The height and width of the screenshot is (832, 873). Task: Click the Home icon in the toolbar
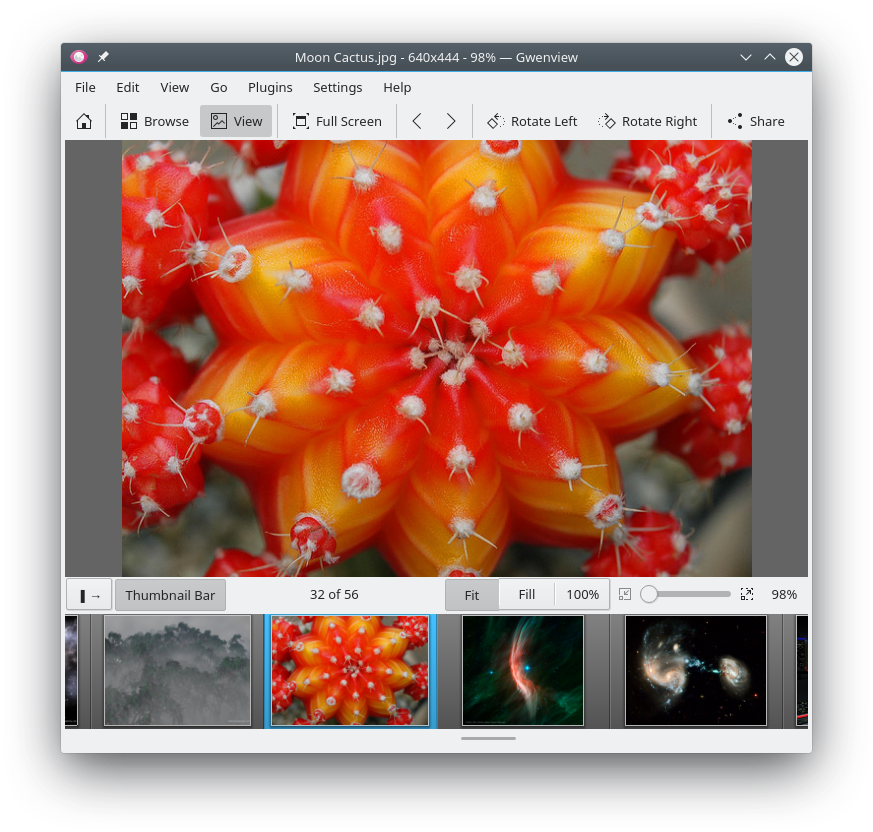pos(84,120)
